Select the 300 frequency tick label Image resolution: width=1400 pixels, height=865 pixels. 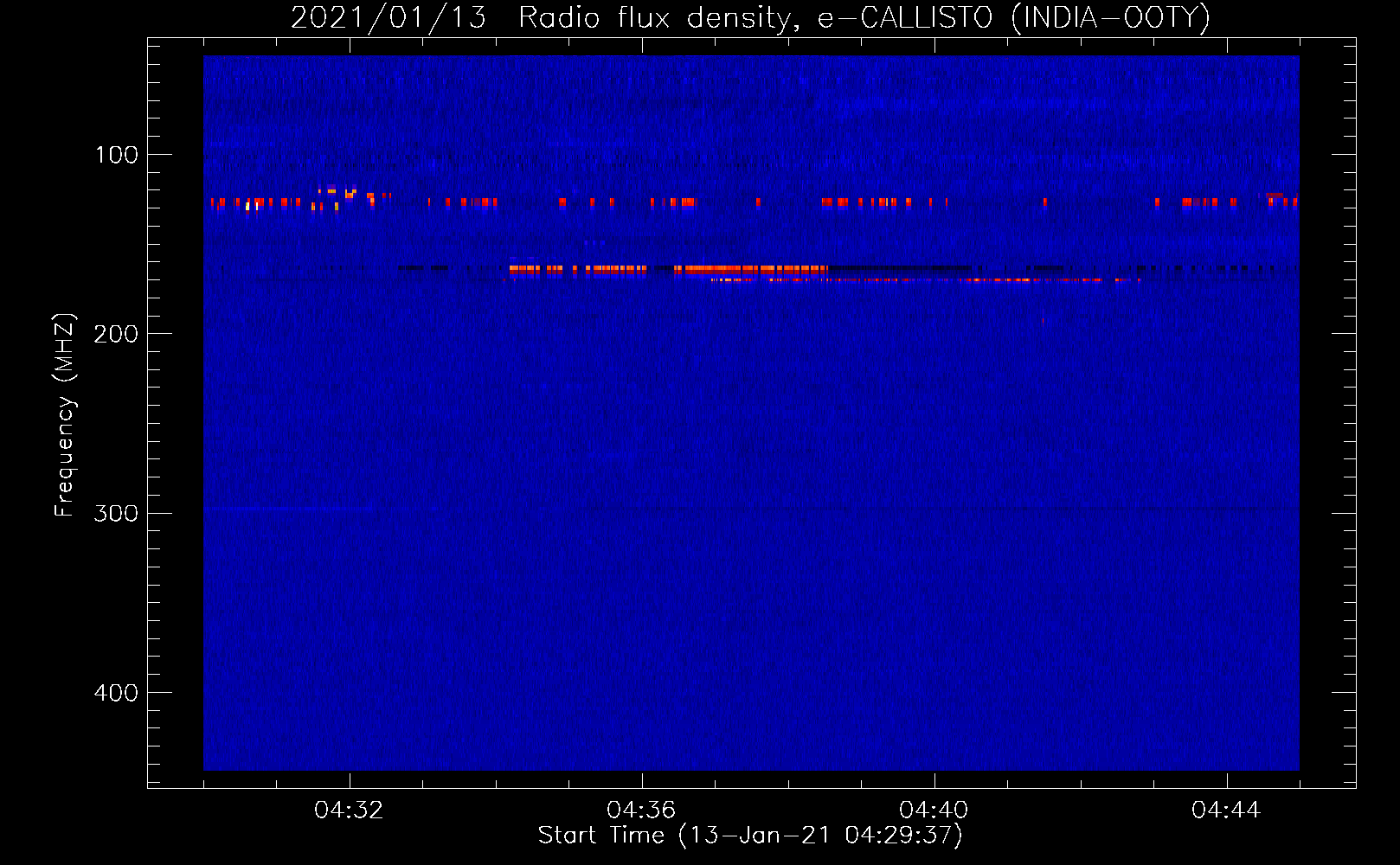tap(116, 513)
